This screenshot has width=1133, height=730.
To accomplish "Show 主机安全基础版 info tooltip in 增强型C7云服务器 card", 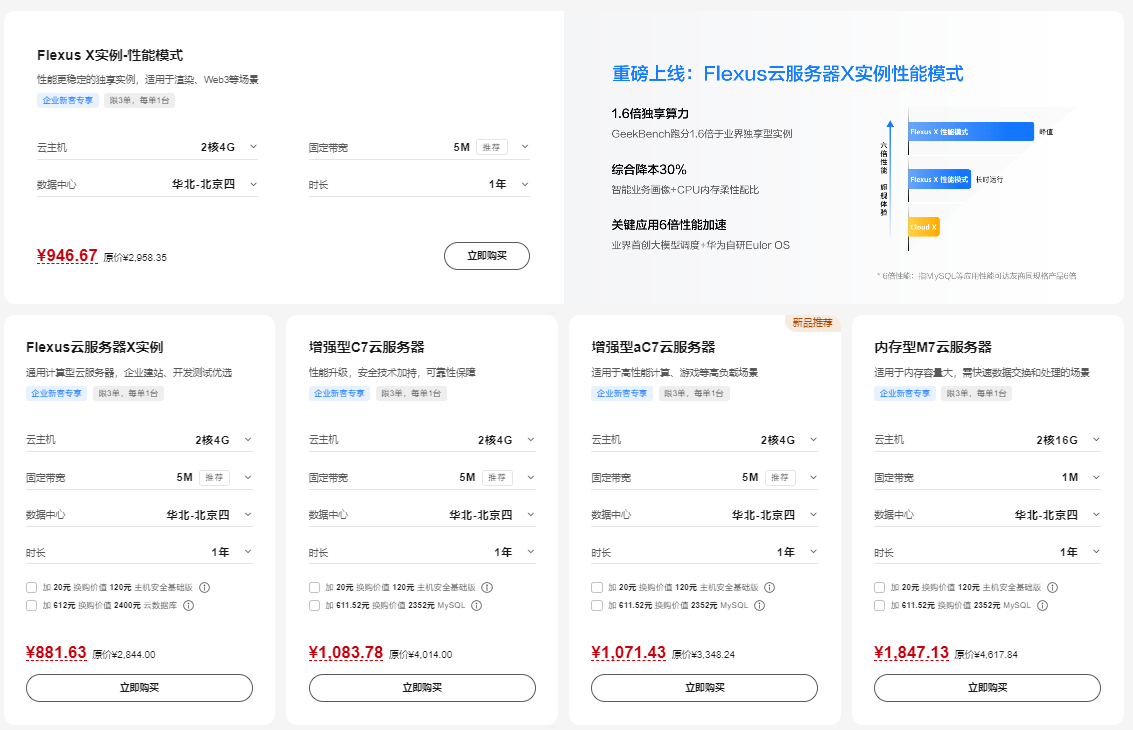I will point(487,588).
